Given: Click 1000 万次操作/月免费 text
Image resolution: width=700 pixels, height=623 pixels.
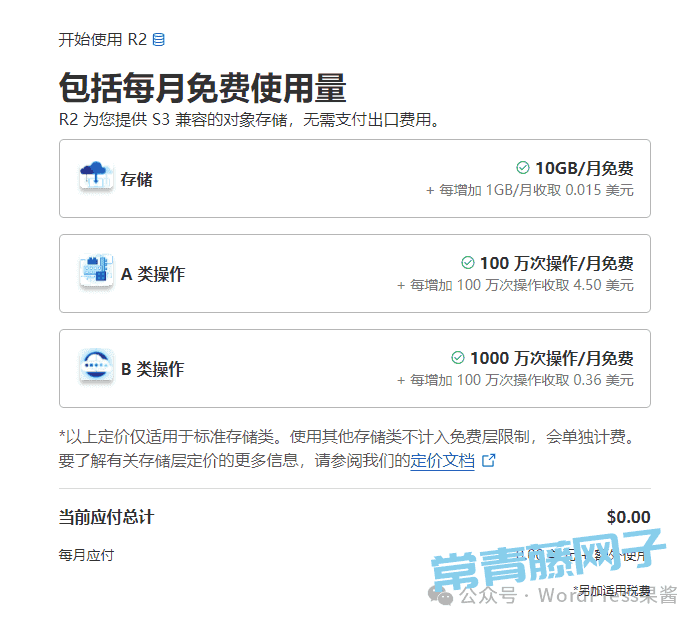Looking at the screenshot, I should click(551, 358).
